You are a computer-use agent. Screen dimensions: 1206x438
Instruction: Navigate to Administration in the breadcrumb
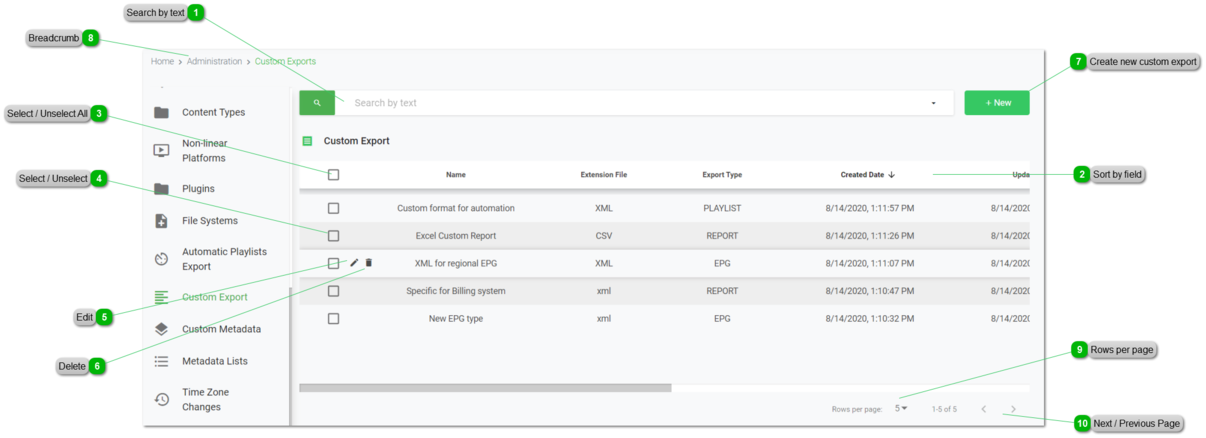214,62
